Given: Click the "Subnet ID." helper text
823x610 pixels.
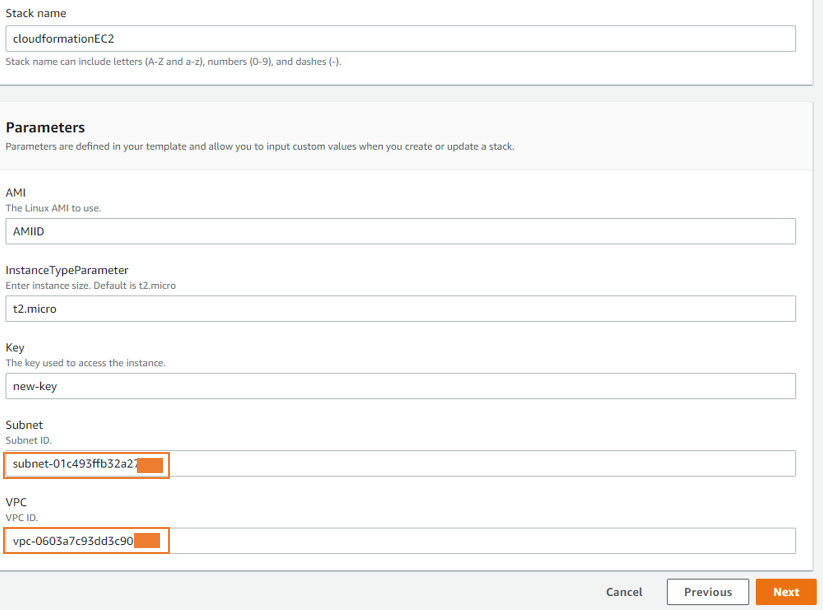Looking at the screenshot, I should click(x=29, y=440).
